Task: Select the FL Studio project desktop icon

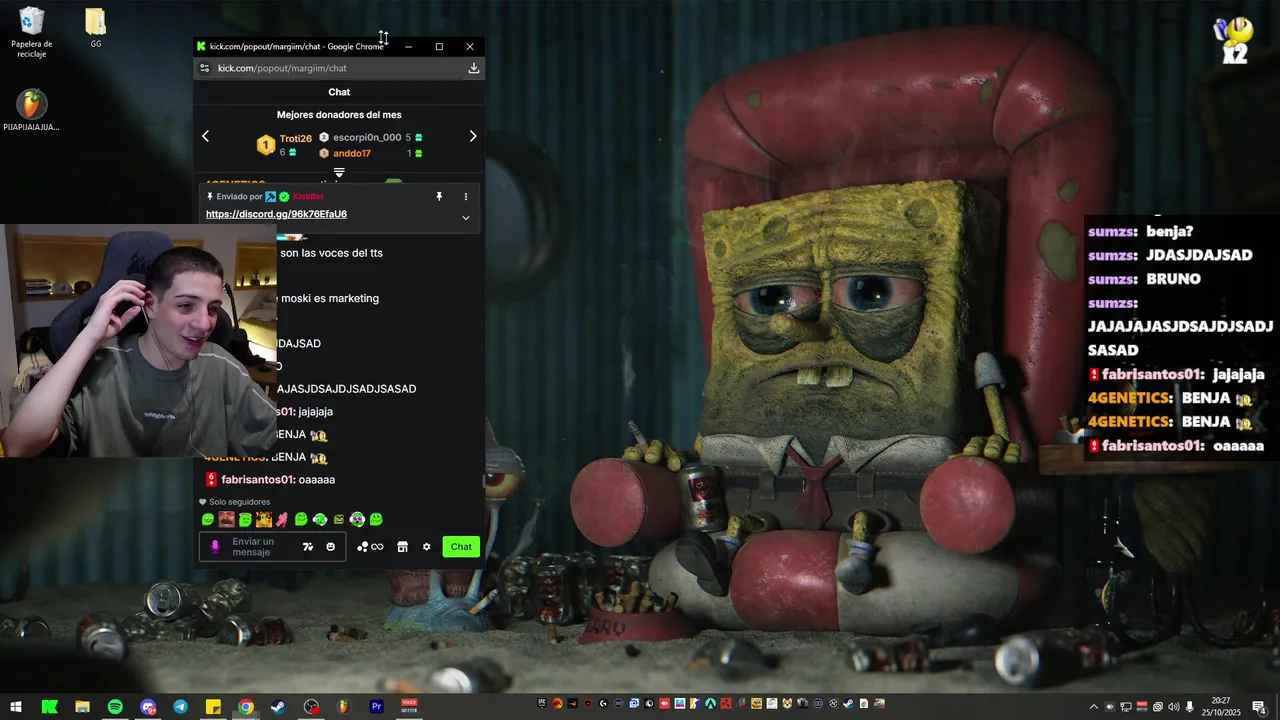Action: pyautogui.click(x=32, y=110)
